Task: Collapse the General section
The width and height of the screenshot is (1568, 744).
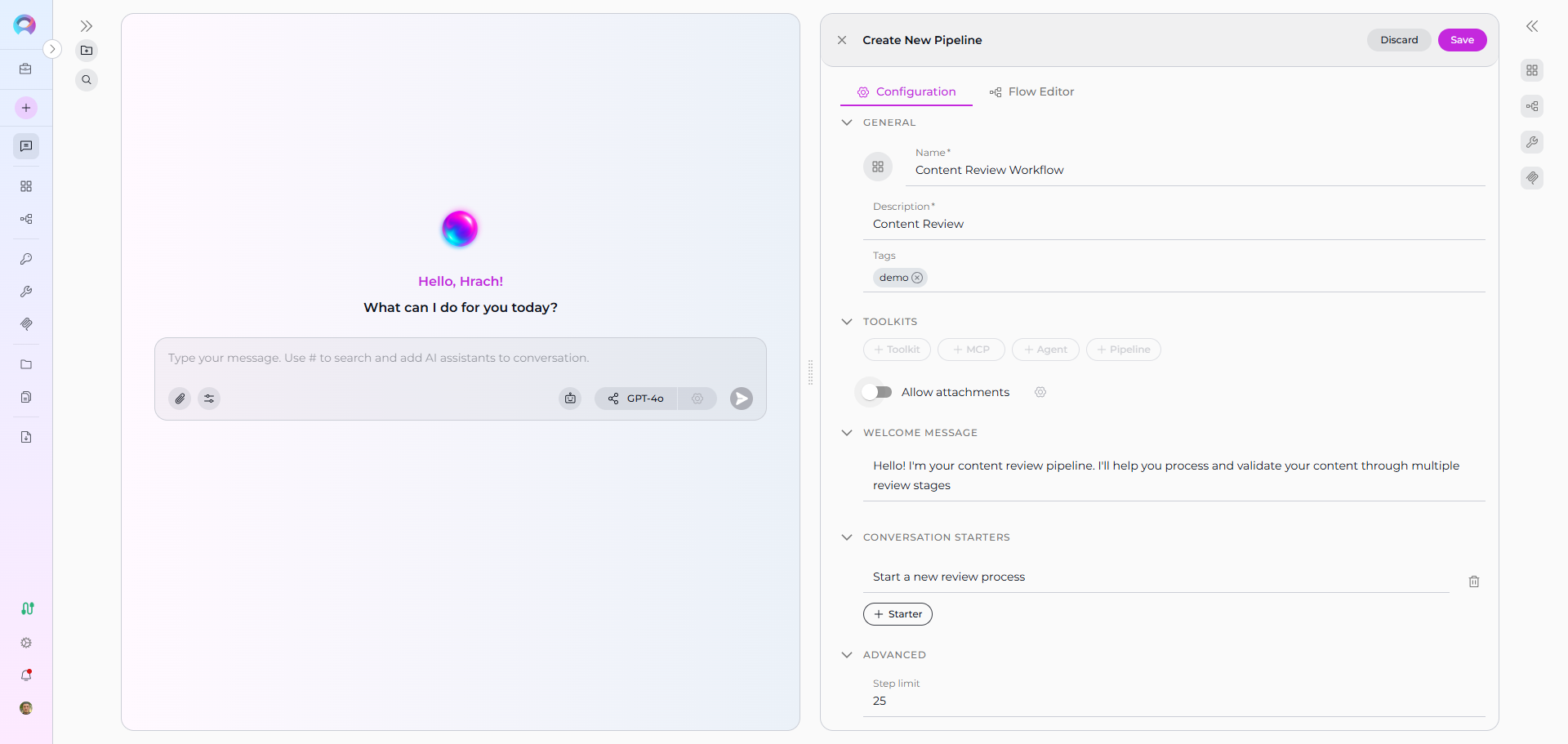Action: click(x=847, y=123)
